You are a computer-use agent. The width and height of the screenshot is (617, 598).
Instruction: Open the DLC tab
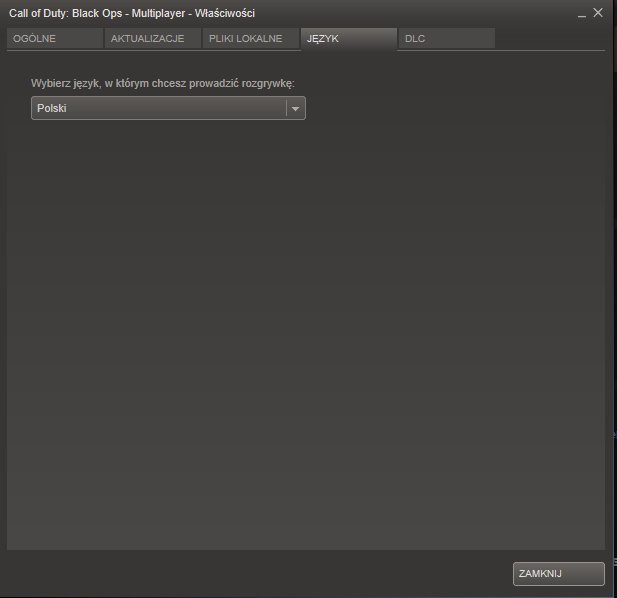click(447, 39)
